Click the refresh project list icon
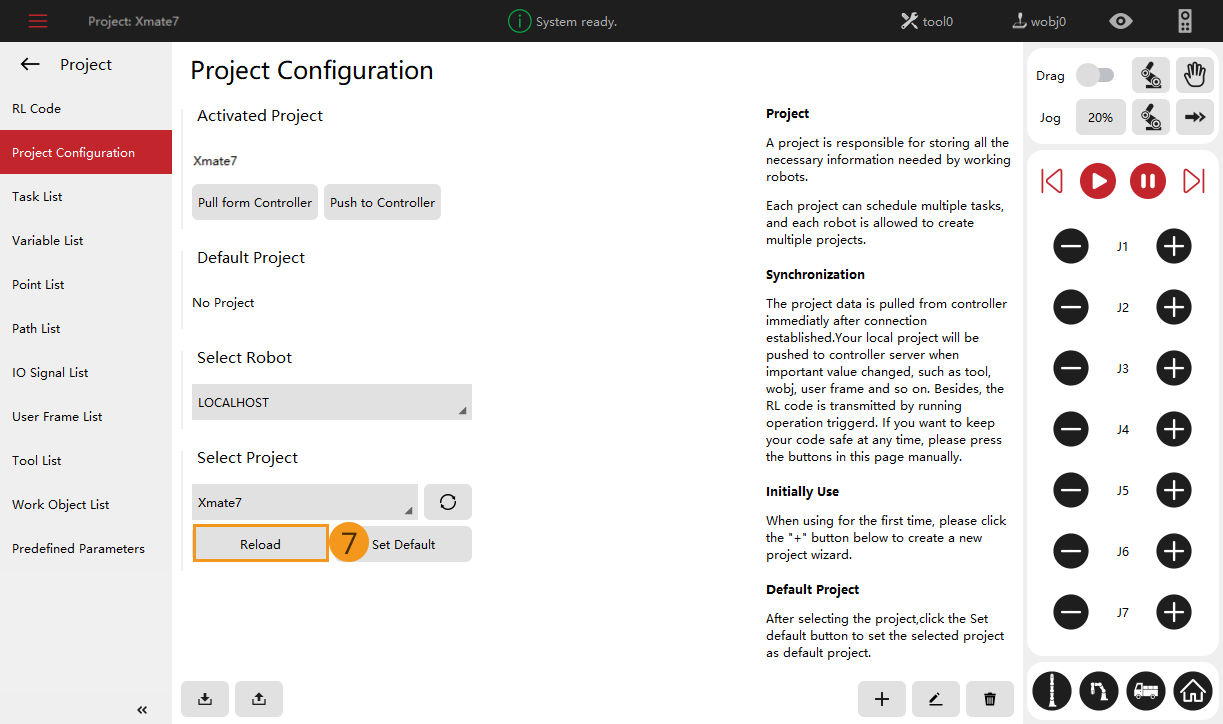 (447, 502)
